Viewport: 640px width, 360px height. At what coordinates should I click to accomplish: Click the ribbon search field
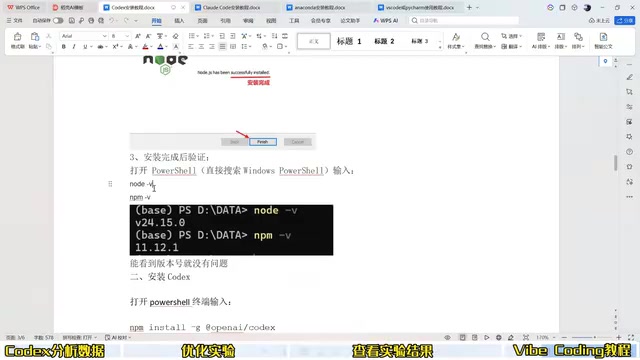tap(464, 20)
